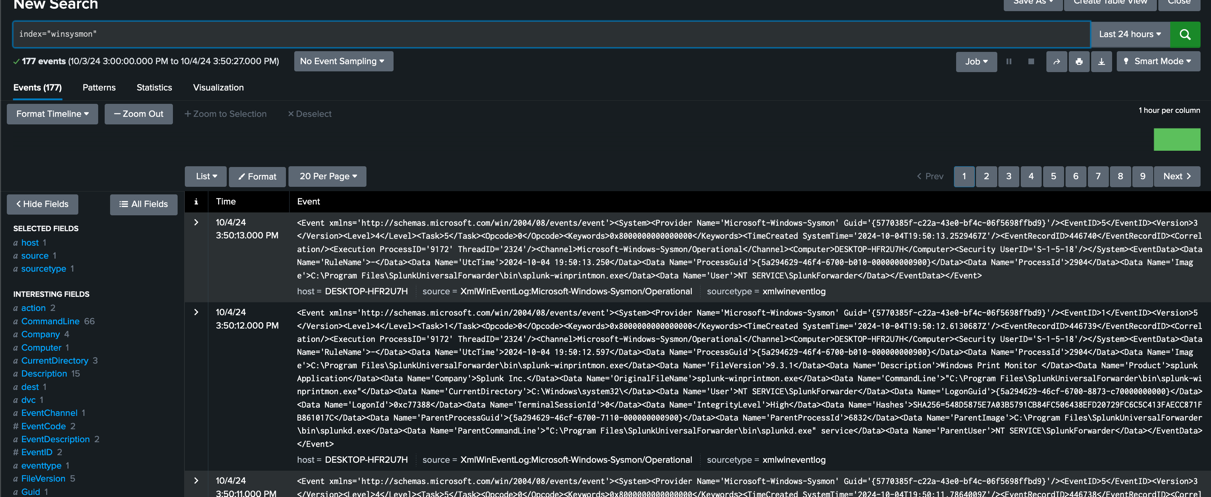Open the eventtype interesting field

click(42, 465)
